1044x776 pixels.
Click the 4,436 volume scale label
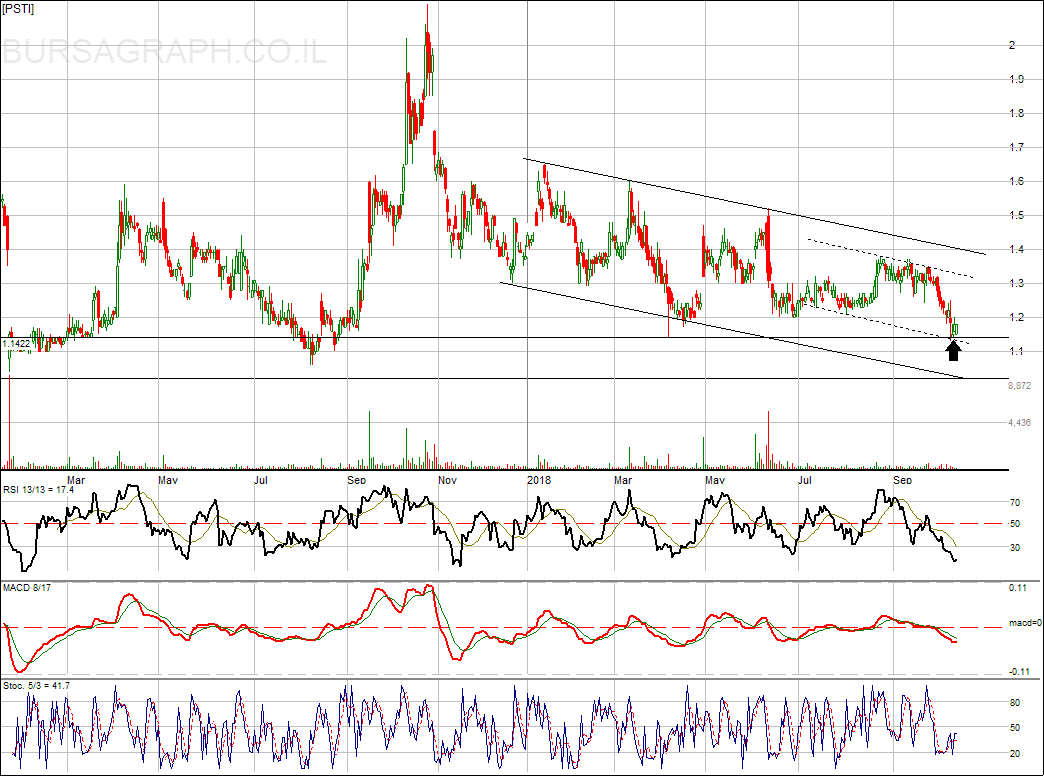tap(1019, 423)
